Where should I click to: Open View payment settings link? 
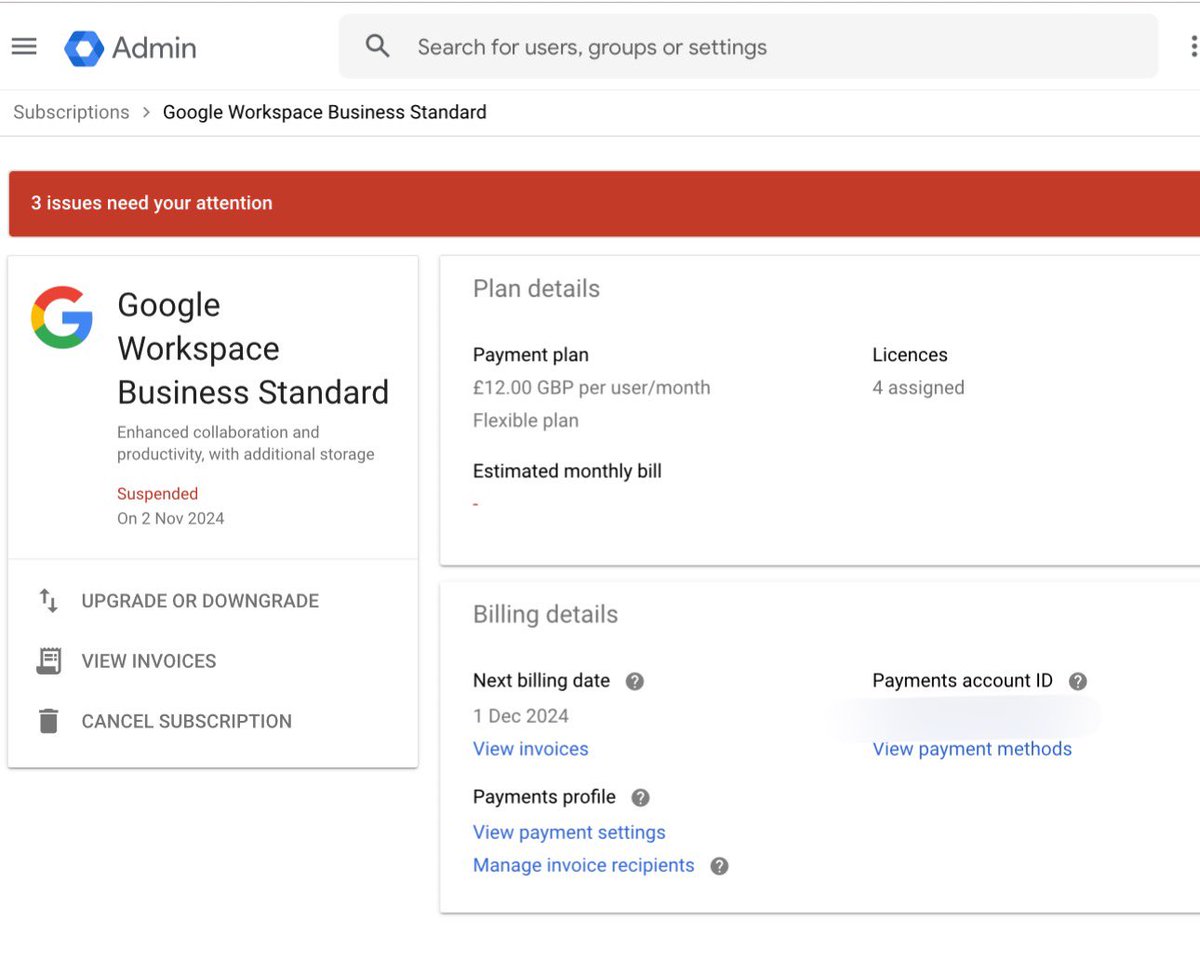click(569, 832)
